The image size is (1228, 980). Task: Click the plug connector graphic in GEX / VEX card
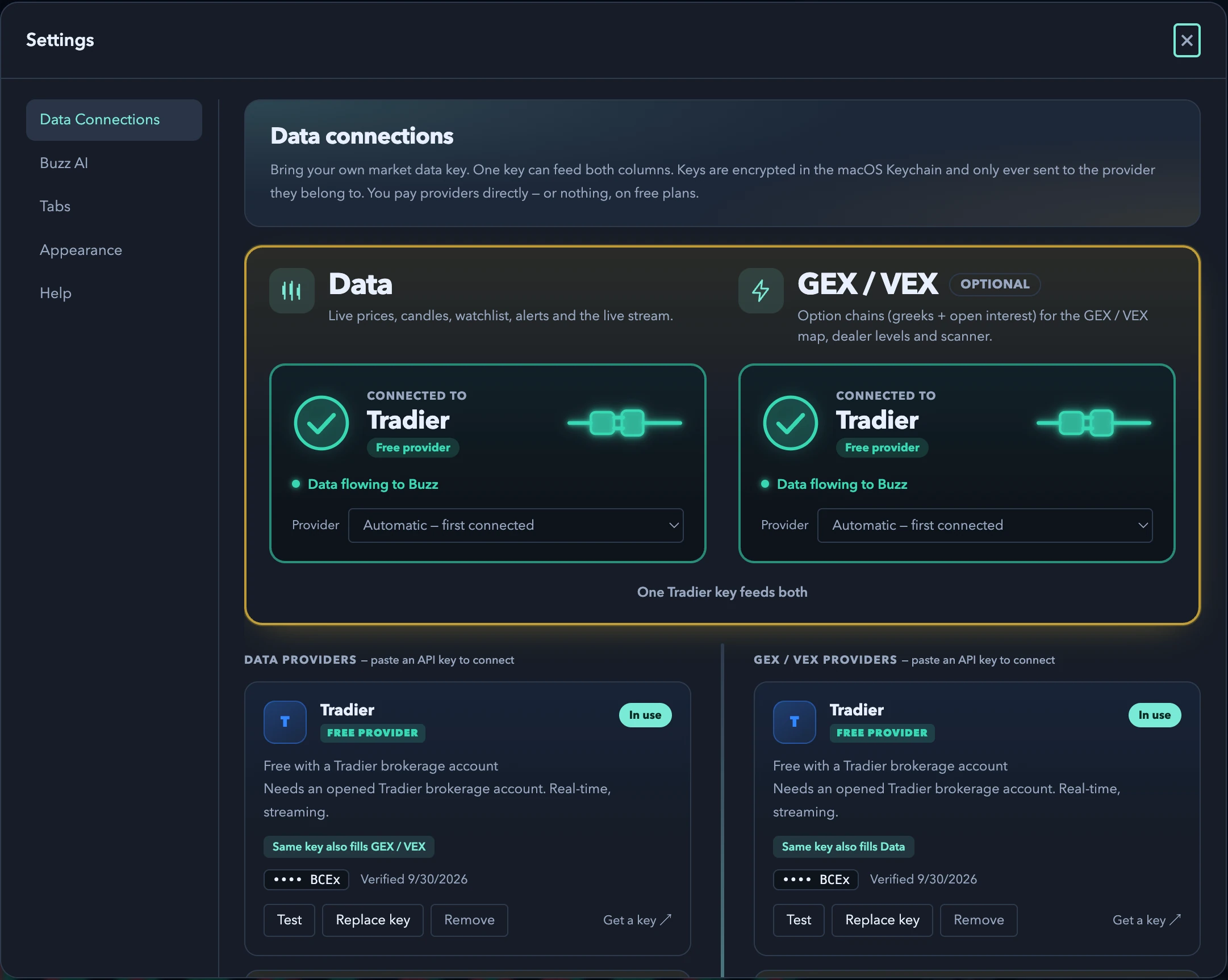(1093, 422)
